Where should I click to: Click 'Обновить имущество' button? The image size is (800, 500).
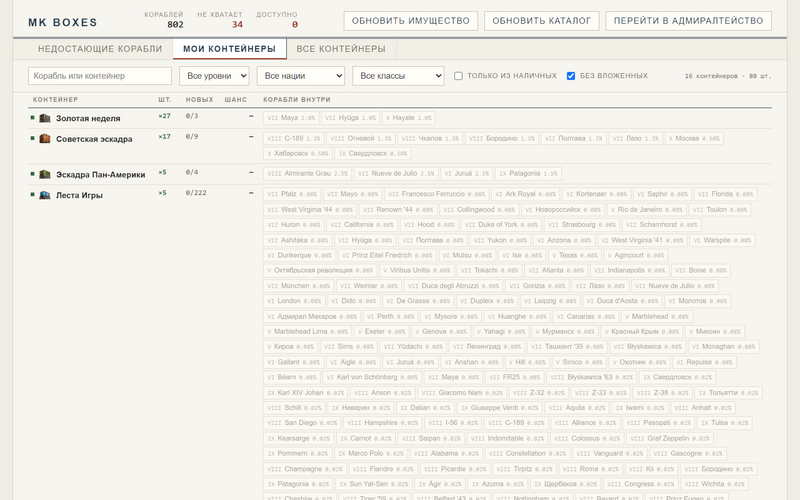[411, 21]
